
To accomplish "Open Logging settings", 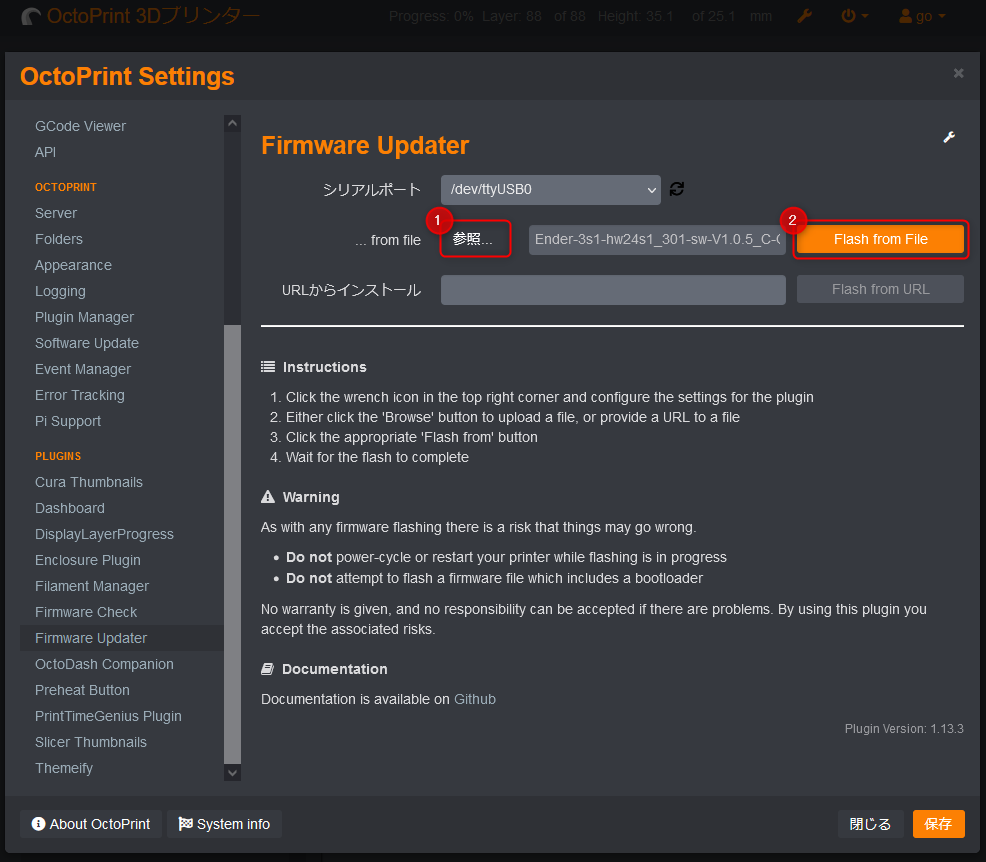I will (60, 290).
